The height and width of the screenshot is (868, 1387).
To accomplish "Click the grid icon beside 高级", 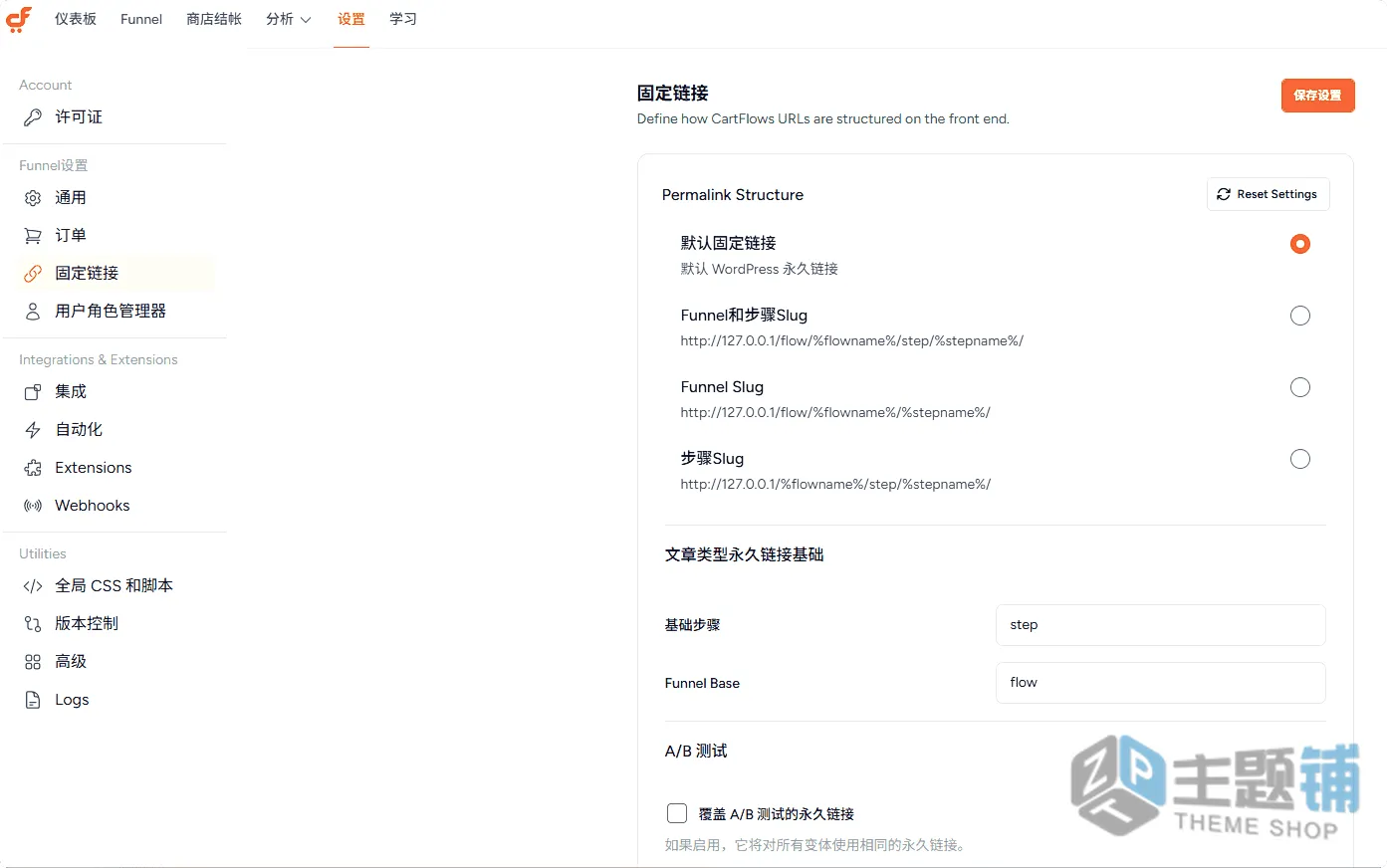I will click(33, 662).
